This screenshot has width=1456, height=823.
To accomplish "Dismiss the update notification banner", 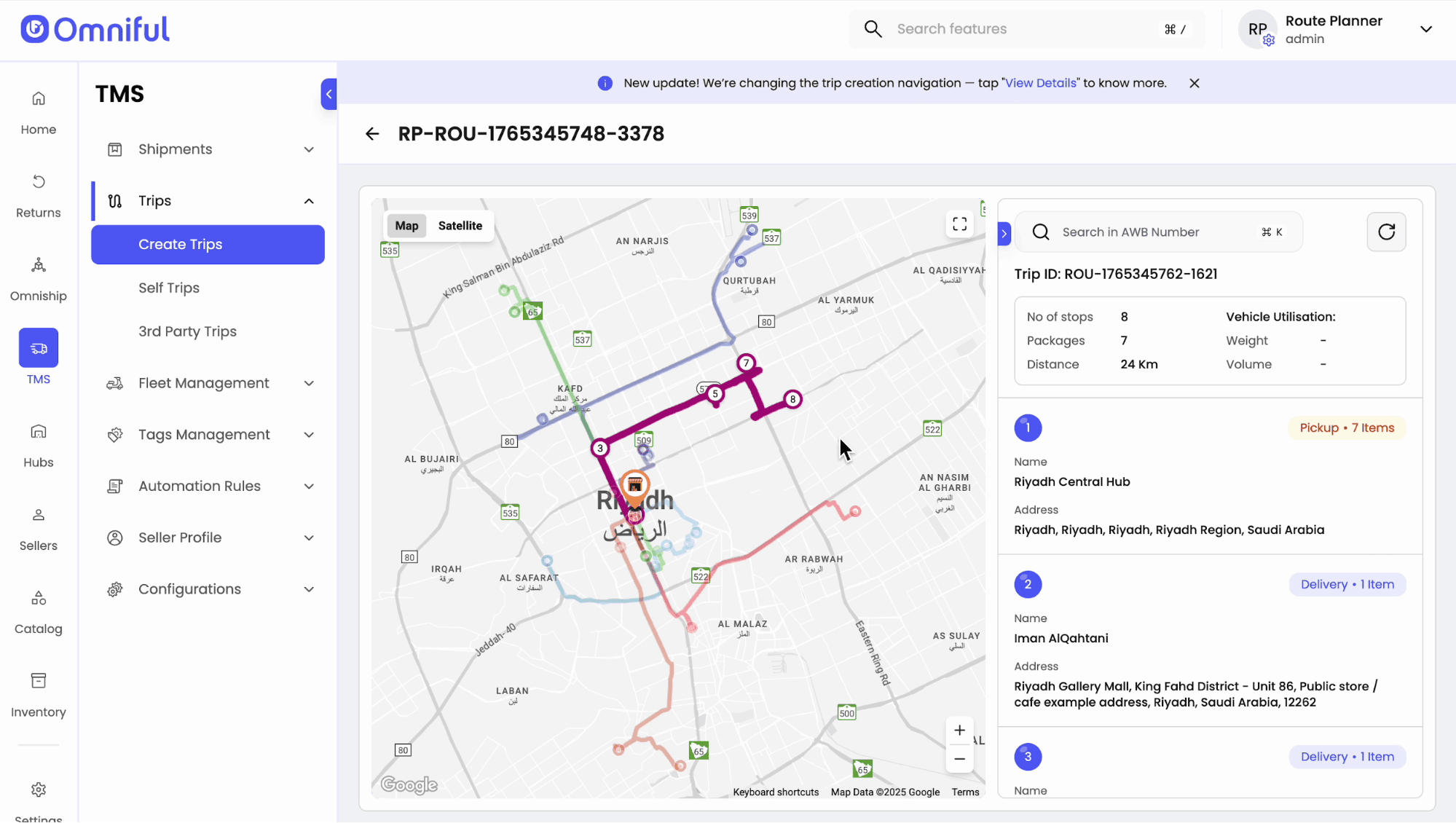I will pos(1195,83).
